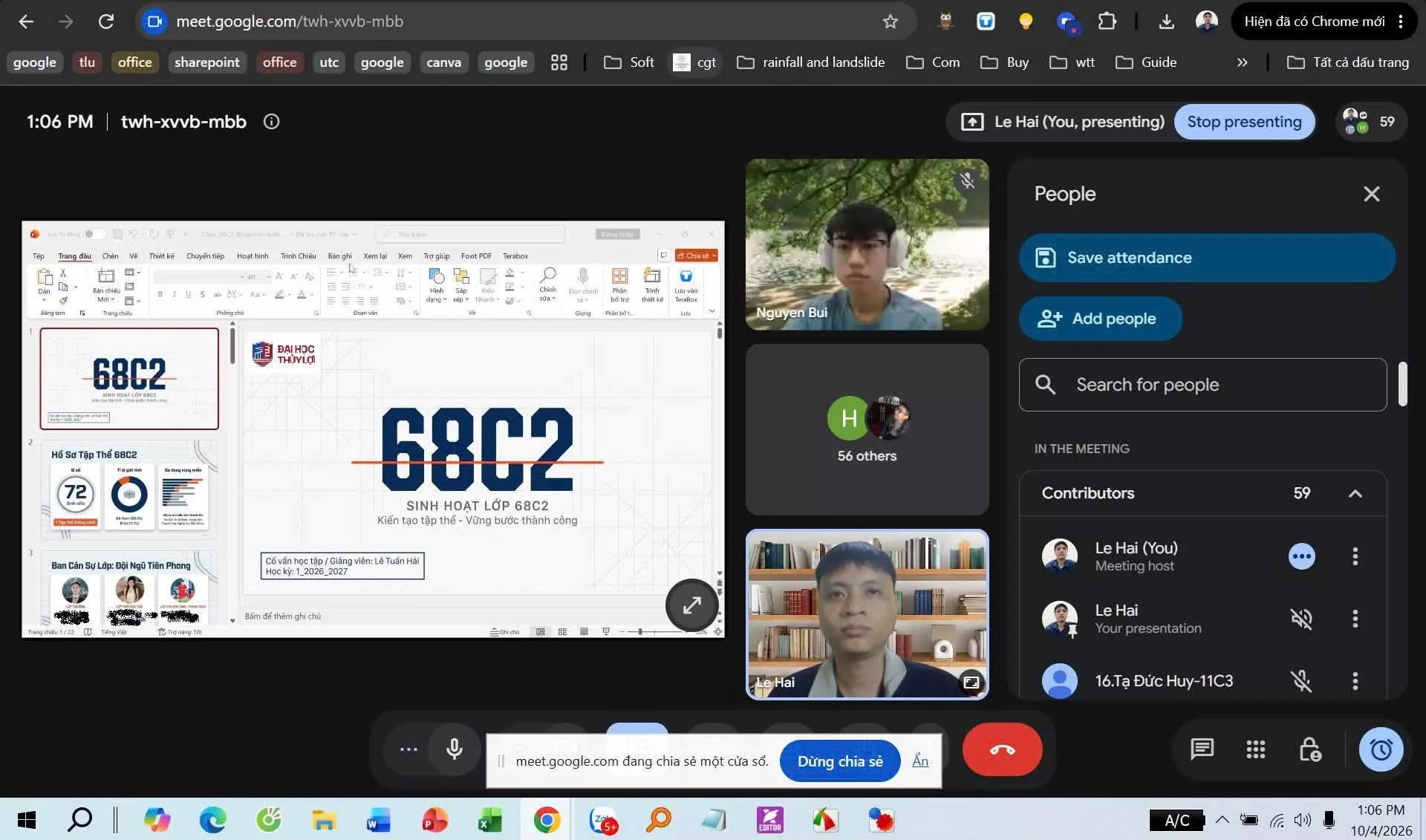Click Stop presenting button

(x=1244, y=122)
